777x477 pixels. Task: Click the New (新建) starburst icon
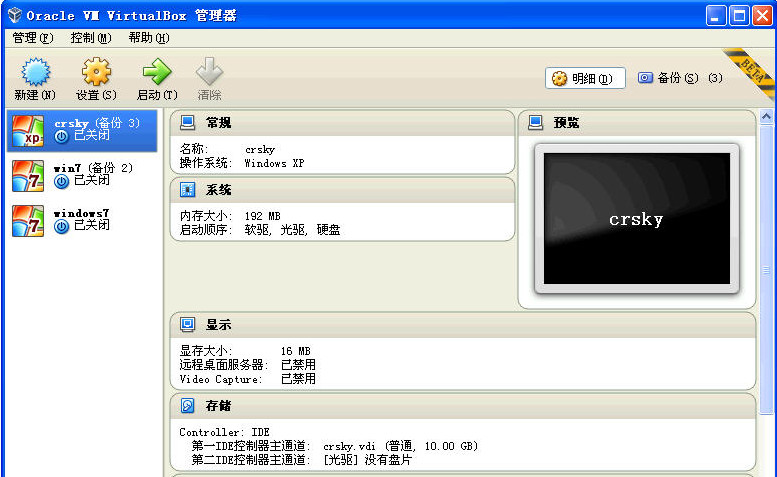35,72
